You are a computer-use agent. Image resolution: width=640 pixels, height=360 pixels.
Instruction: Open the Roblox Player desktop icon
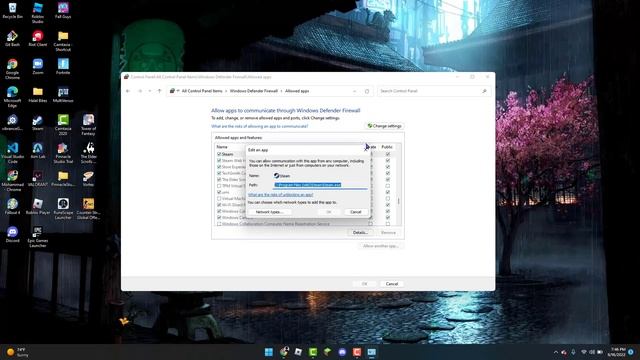pos(38,207)
